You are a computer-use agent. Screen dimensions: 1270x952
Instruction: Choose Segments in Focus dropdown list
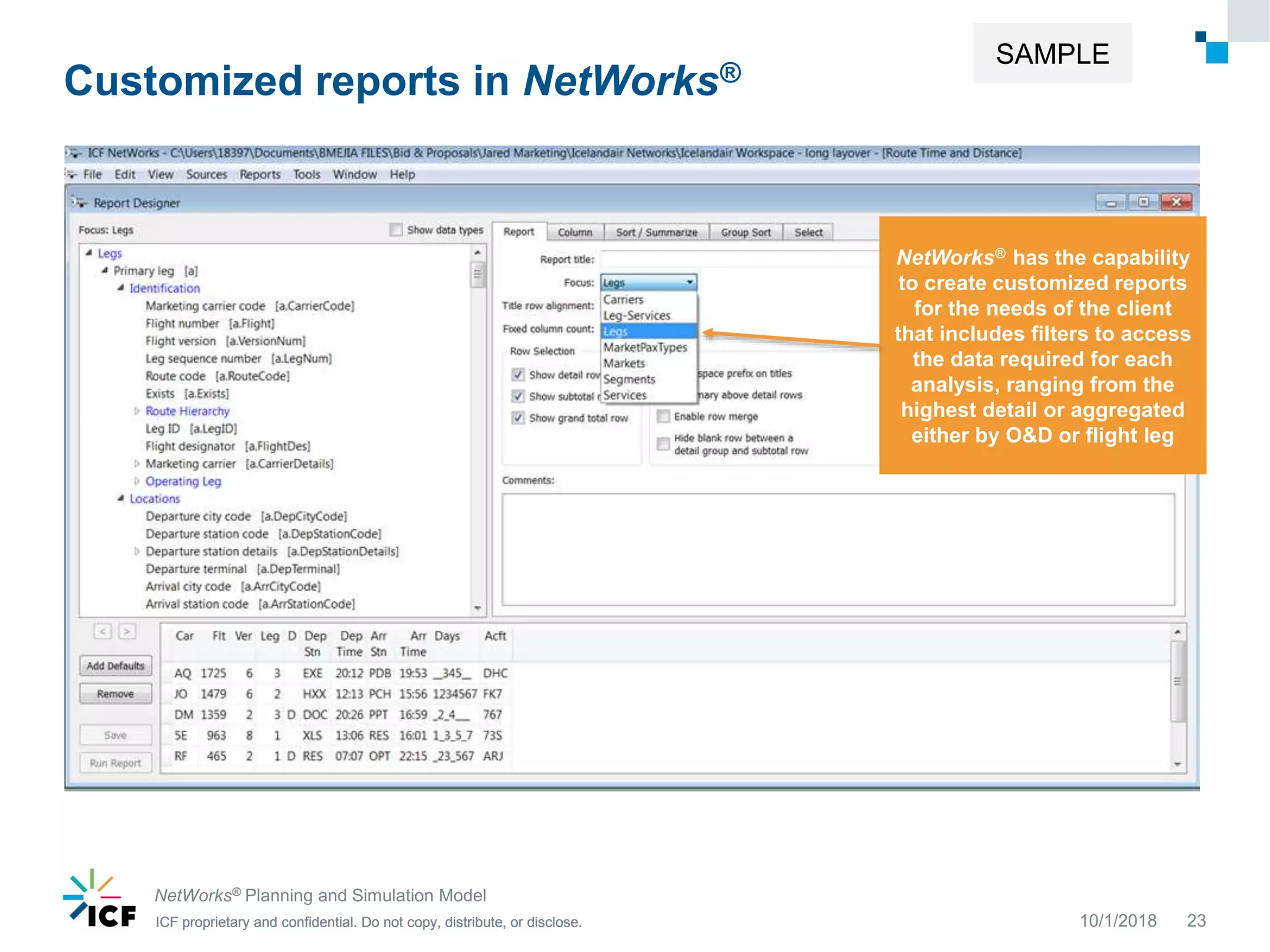(649, 379)
